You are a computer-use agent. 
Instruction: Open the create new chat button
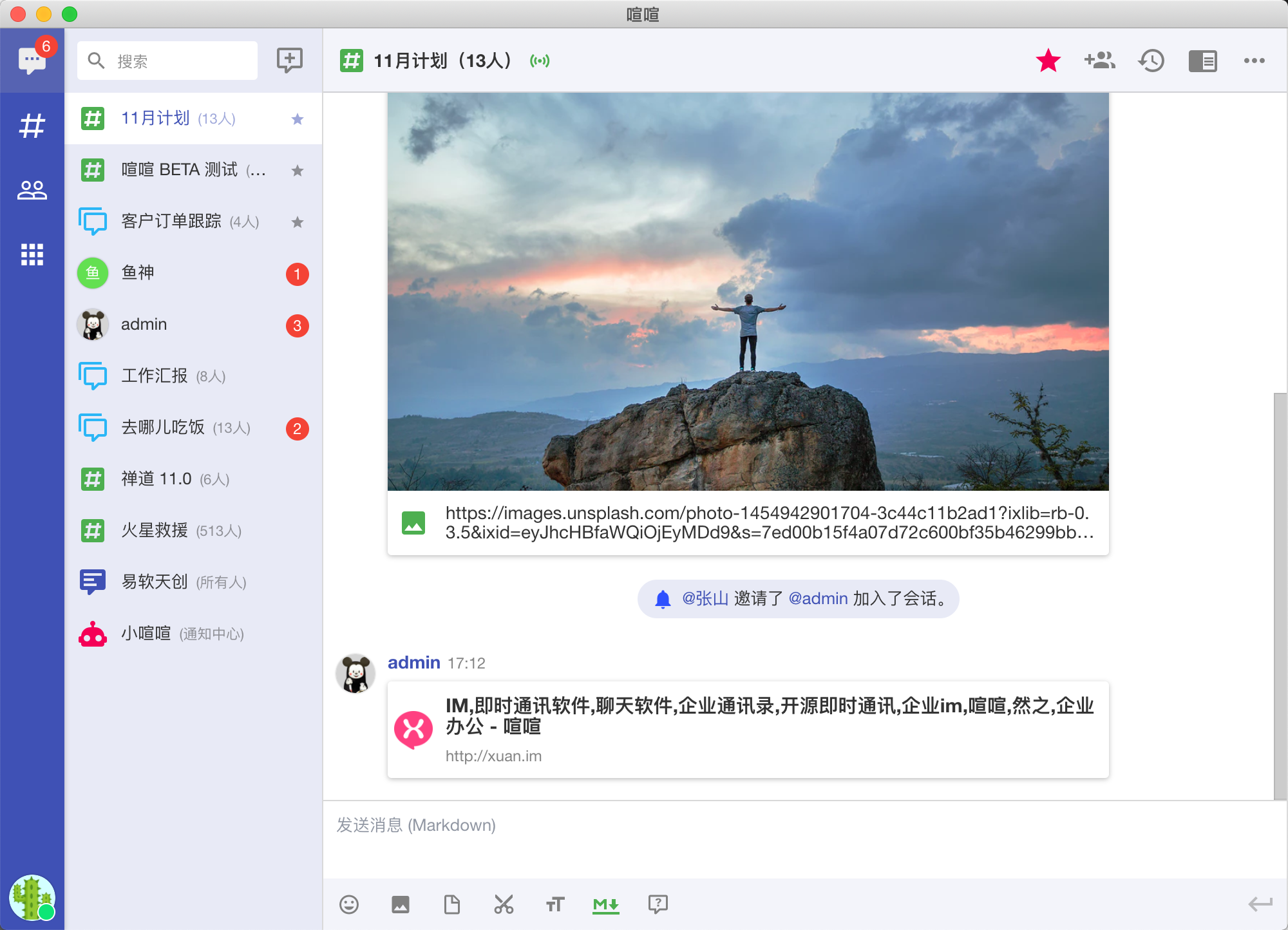(289, 60)
